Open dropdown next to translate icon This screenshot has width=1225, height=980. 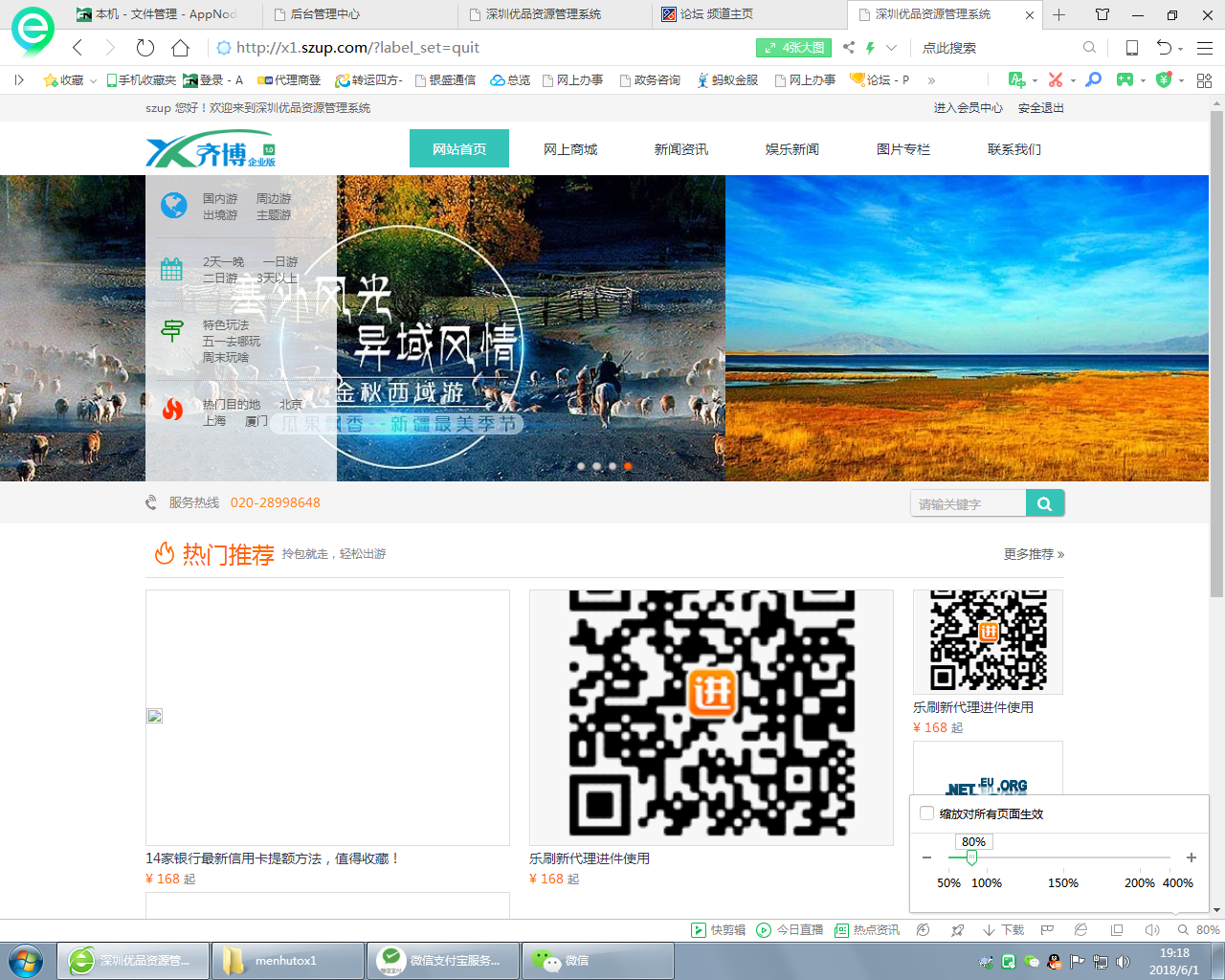click(1035, 81)
